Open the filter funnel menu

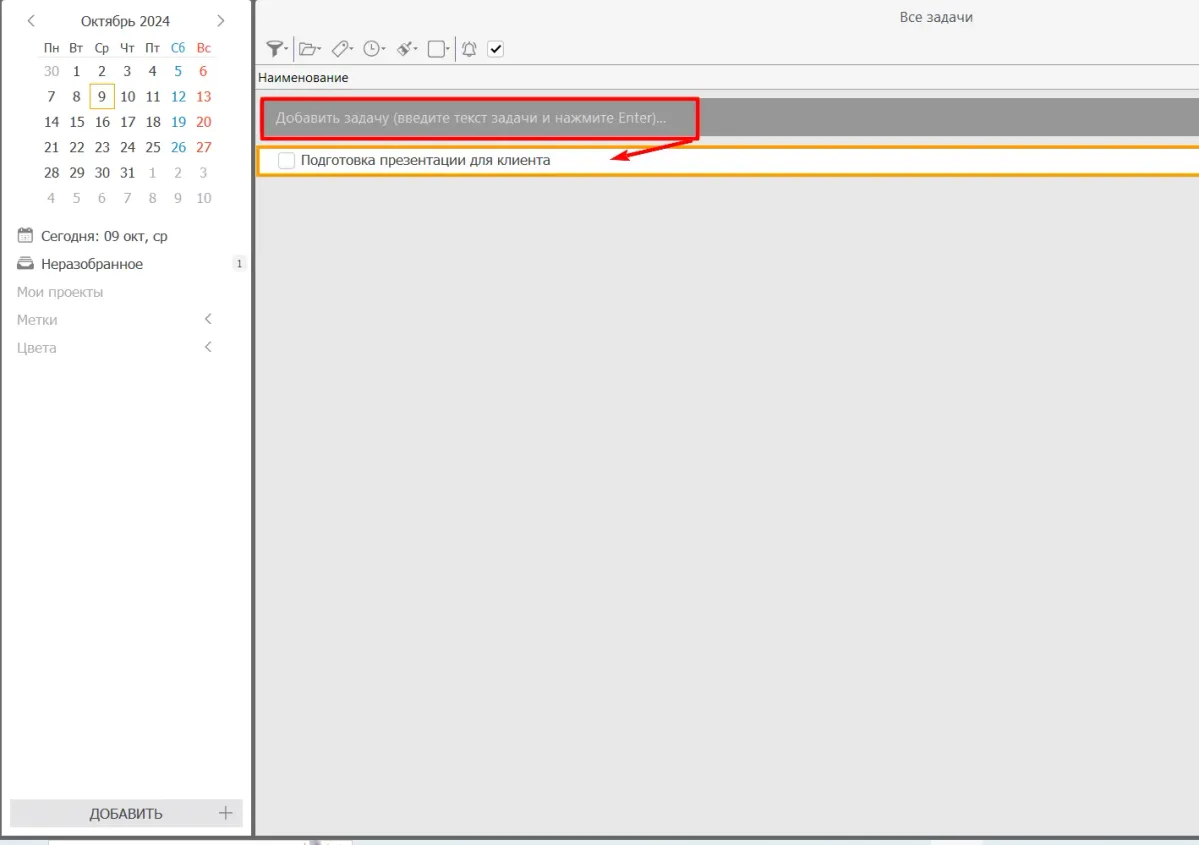(x=276, y=49)
